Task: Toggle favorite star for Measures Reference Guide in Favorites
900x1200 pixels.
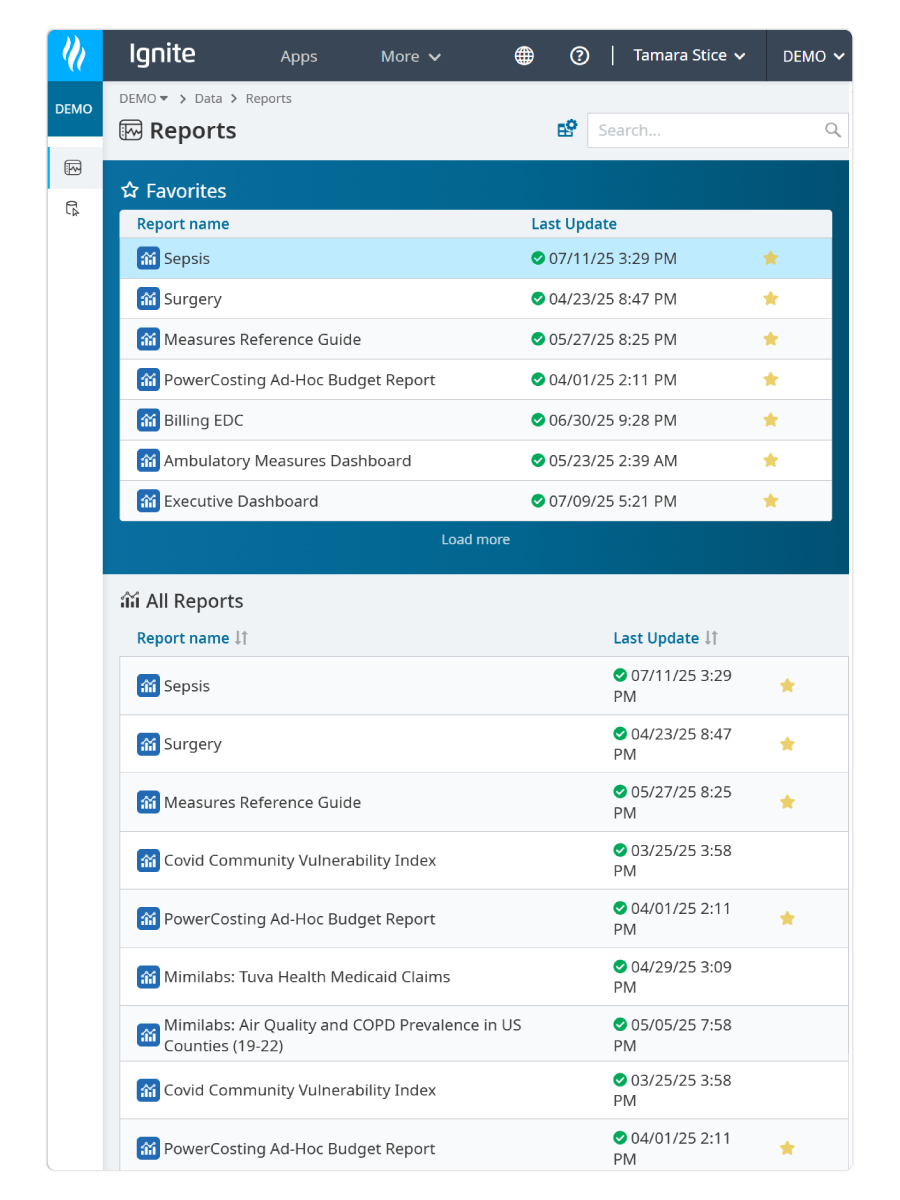Action: 770,339
